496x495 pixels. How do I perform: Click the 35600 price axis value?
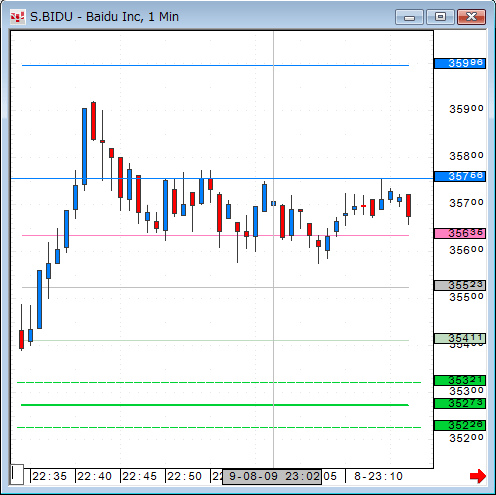point(466,250)
